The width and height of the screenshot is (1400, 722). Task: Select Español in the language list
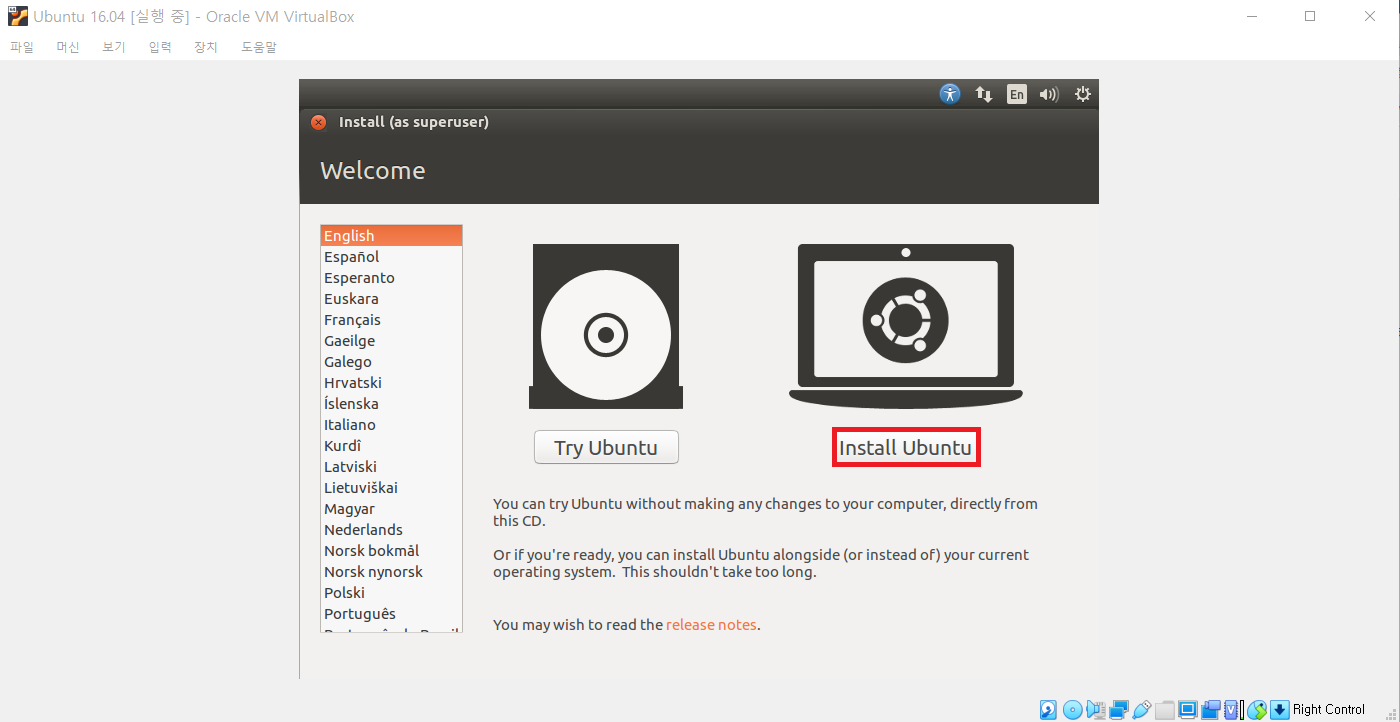coord(391,257)
